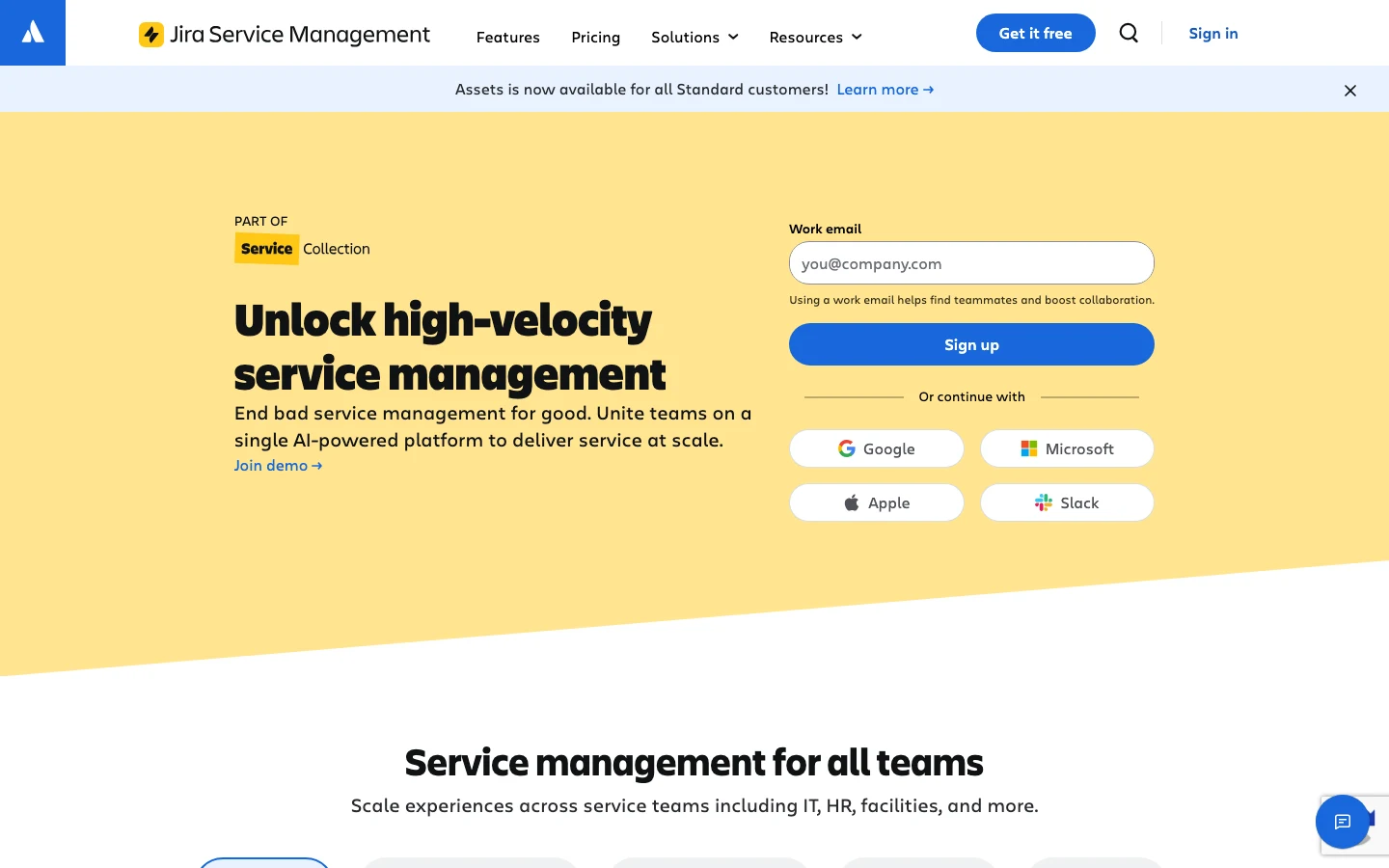Image resolution: width=1389 pixels, height=868 pixels.
Task: Open the Features menu item
Action: point(508,37)
